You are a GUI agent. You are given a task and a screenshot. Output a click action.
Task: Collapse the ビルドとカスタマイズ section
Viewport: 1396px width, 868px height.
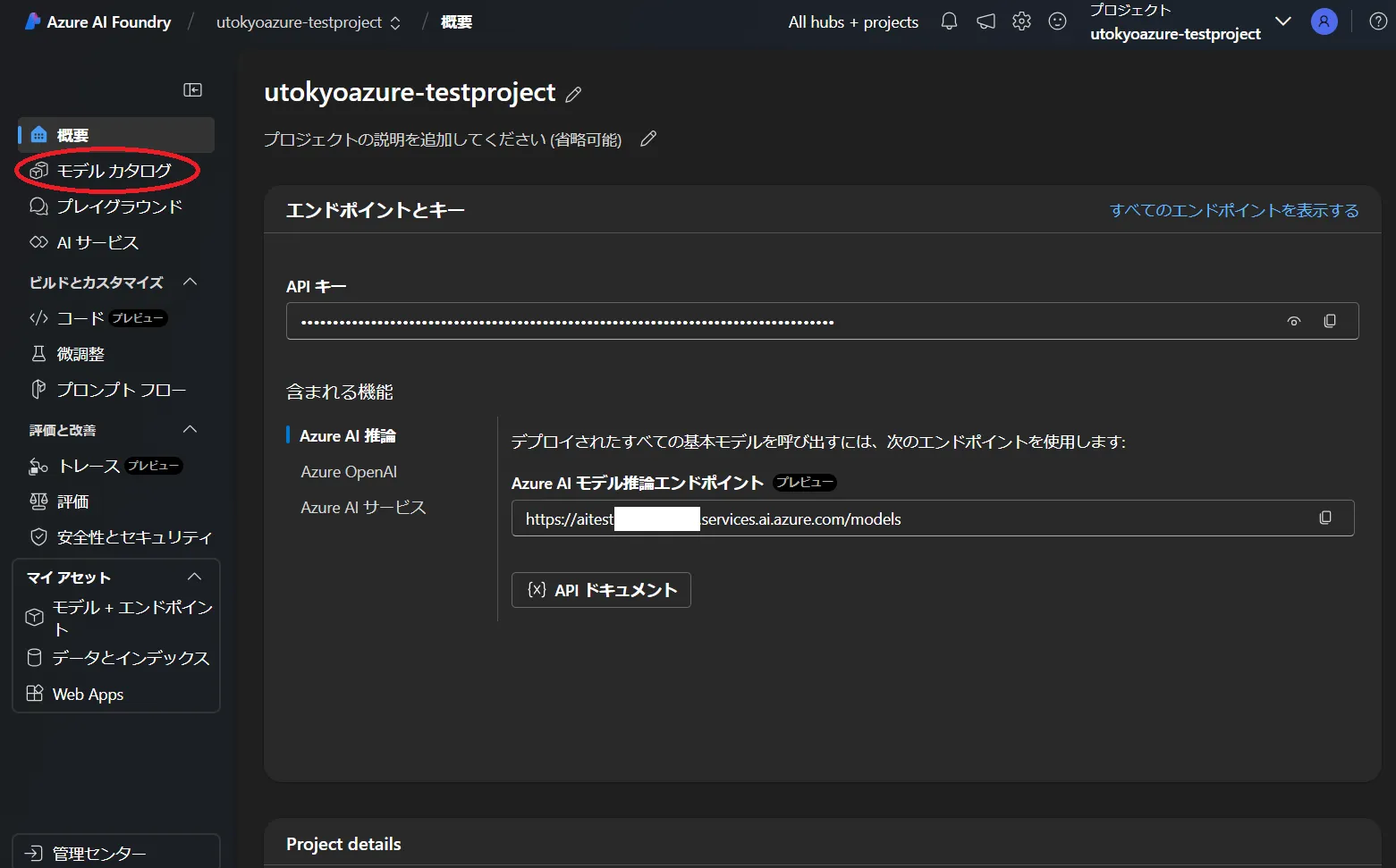pos(190,282)
